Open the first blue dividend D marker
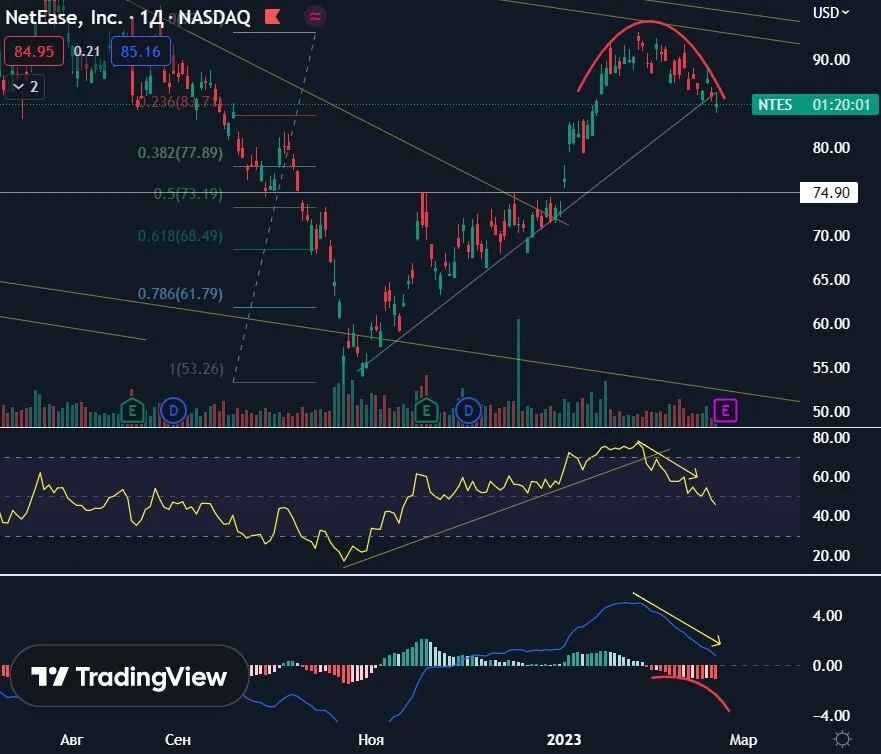 click(174, 411)
